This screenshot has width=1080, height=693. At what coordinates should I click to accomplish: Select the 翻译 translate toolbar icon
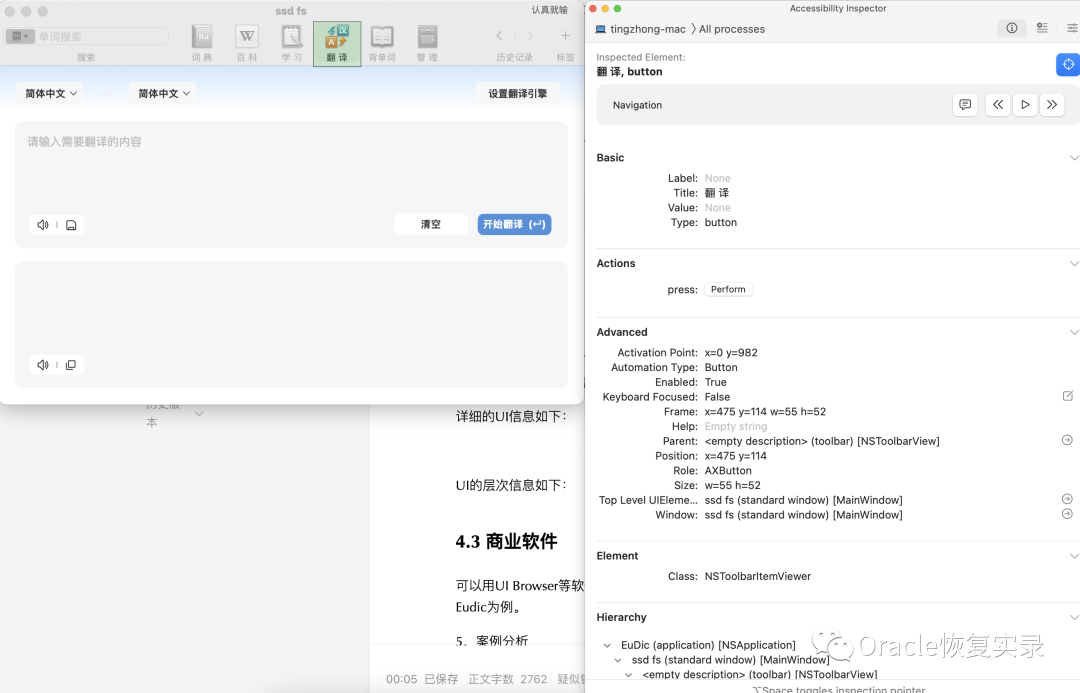tap(337, 43)
